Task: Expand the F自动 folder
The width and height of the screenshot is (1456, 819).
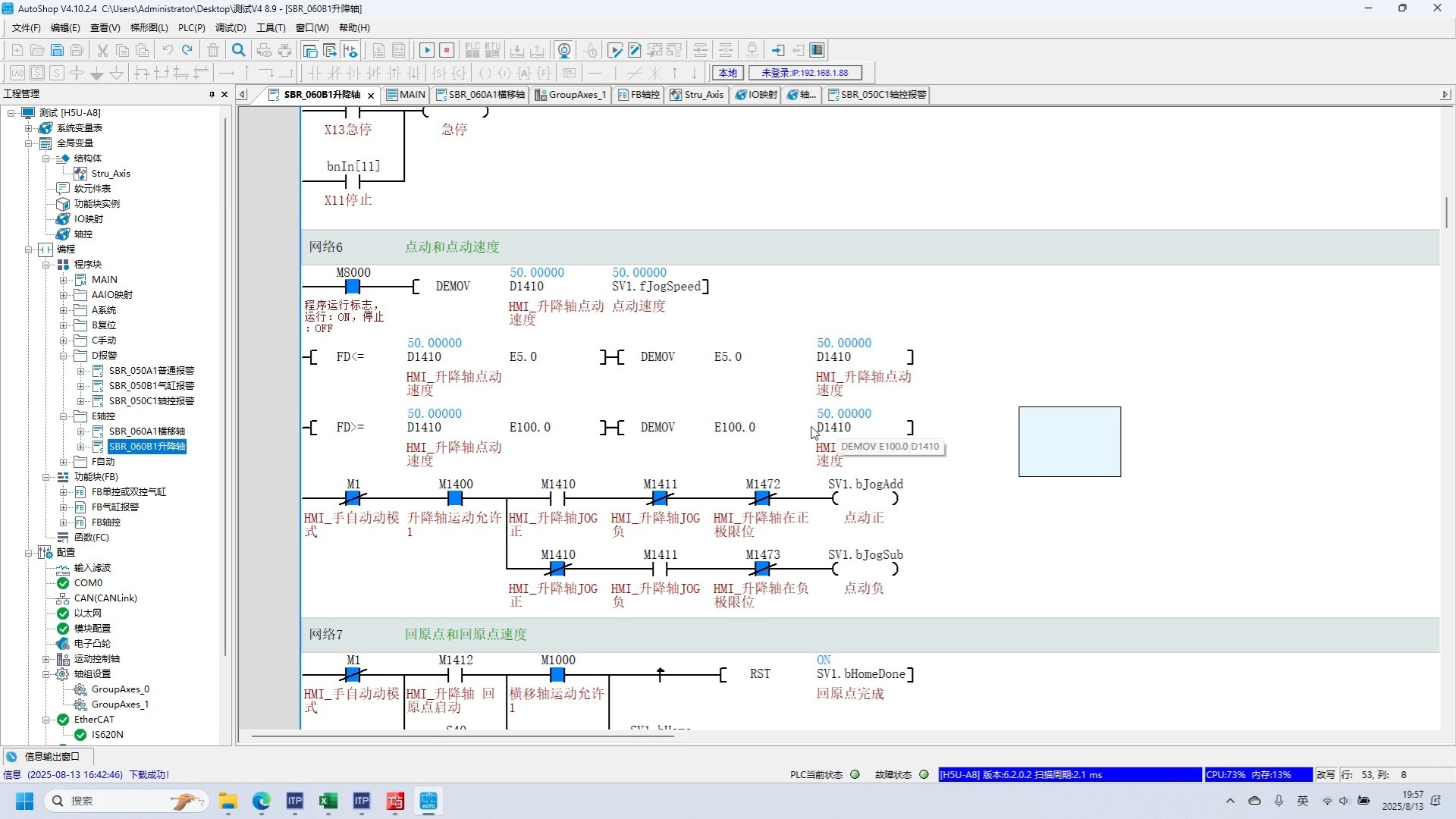Action: (64, 462)
